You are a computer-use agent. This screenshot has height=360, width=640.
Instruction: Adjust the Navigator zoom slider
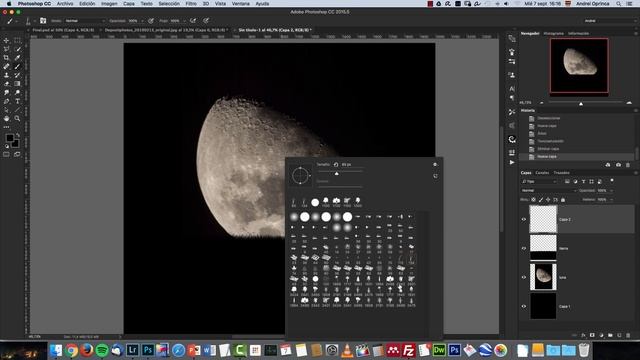point(581,104)
